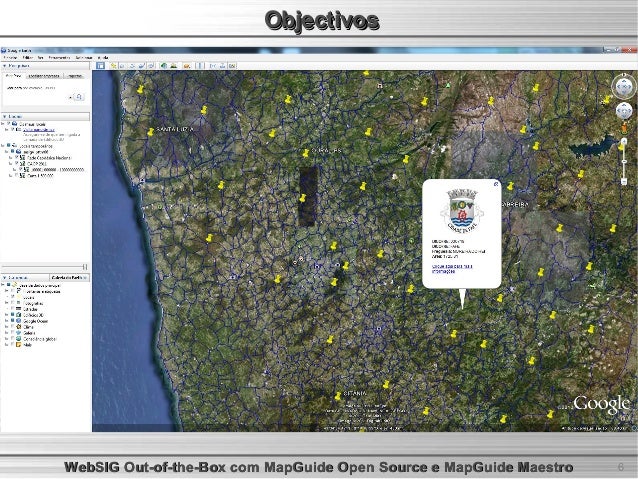Viewport: 638px width, 479px height.
Task: Show historical imagery using the toolbar icon
Action: [x=164, y=66]
